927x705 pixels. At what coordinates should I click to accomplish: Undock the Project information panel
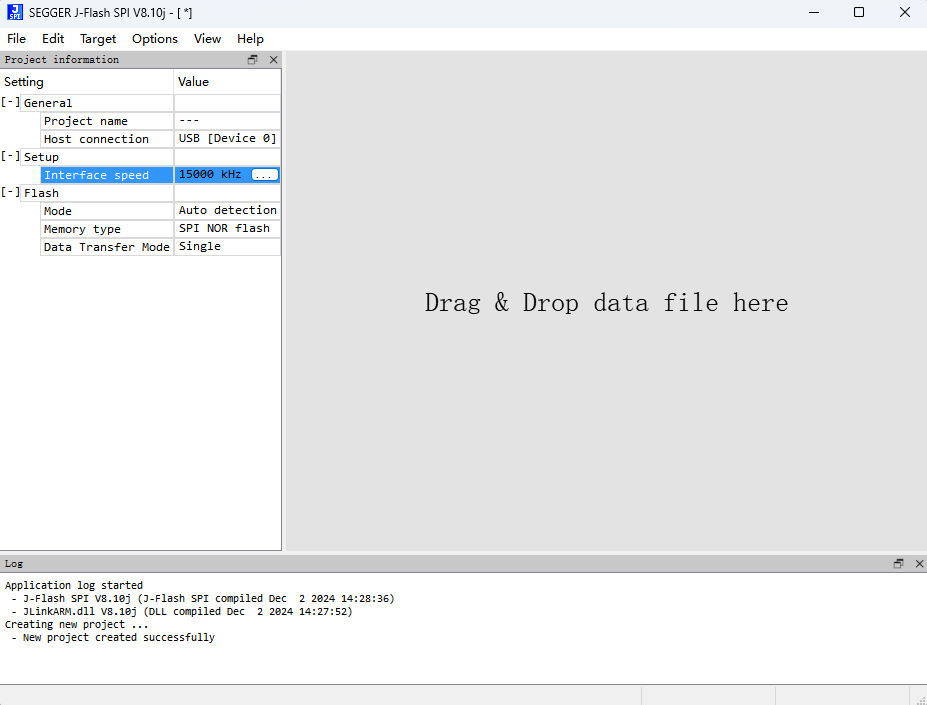pos(253,60)
